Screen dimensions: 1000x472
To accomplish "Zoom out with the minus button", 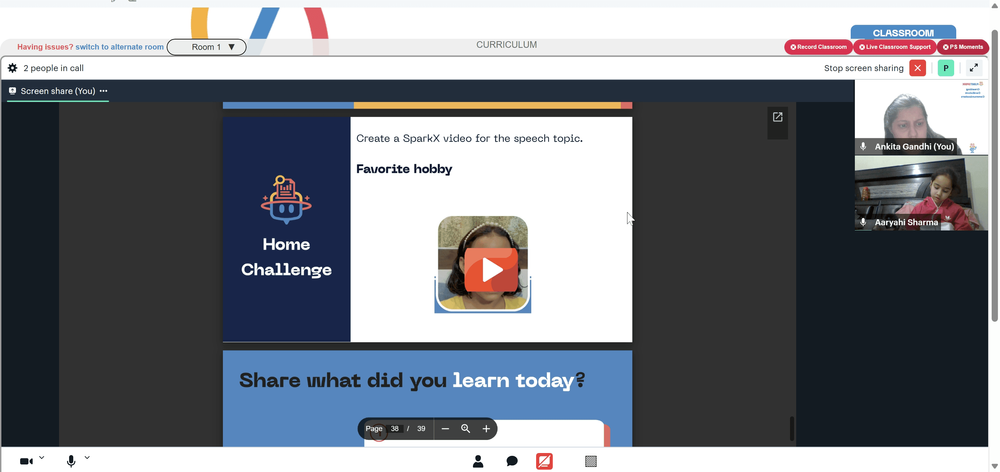I will pyautogui.click(x=445, y=429).
